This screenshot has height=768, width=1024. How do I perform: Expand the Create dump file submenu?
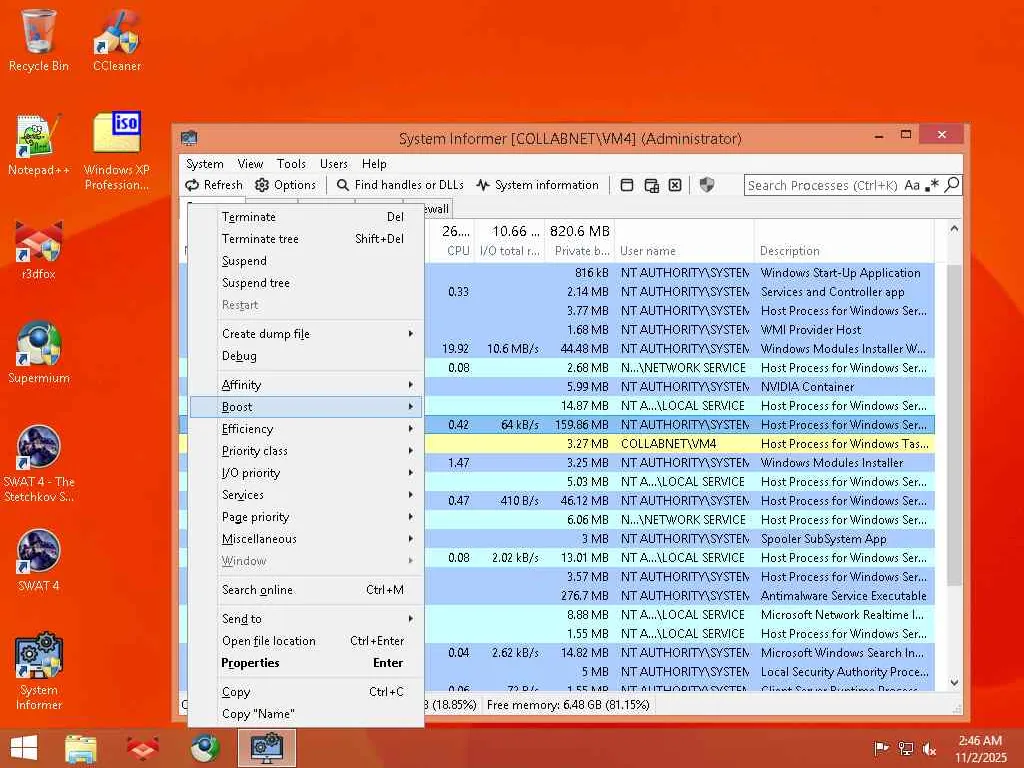pos(306,334)
